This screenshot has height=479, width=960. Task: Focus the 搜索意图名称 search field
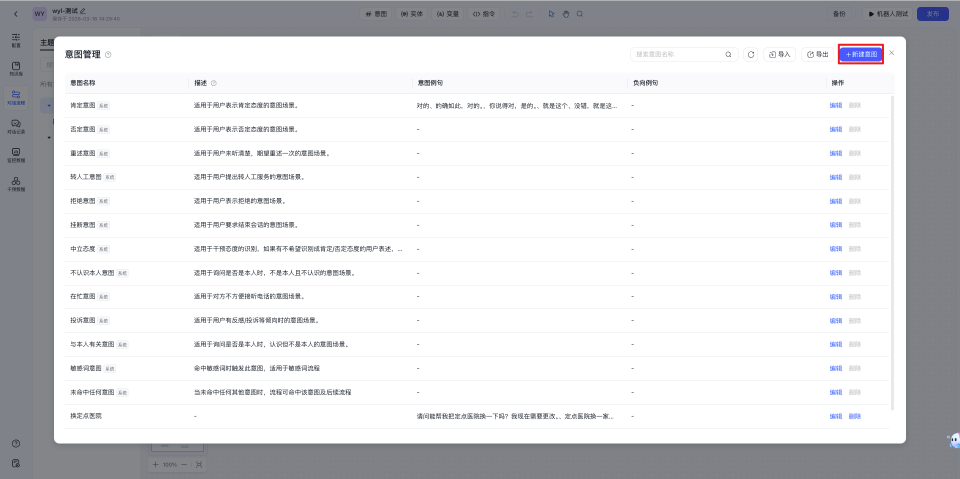[675, 54]
